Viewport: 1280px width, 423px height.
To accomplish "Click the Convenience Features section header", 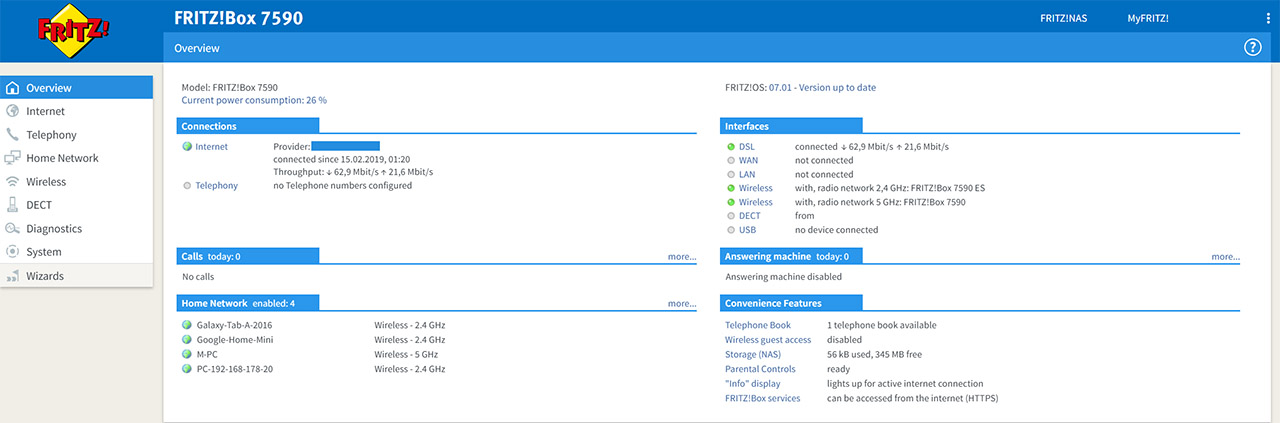I will [x=791, y=303].
